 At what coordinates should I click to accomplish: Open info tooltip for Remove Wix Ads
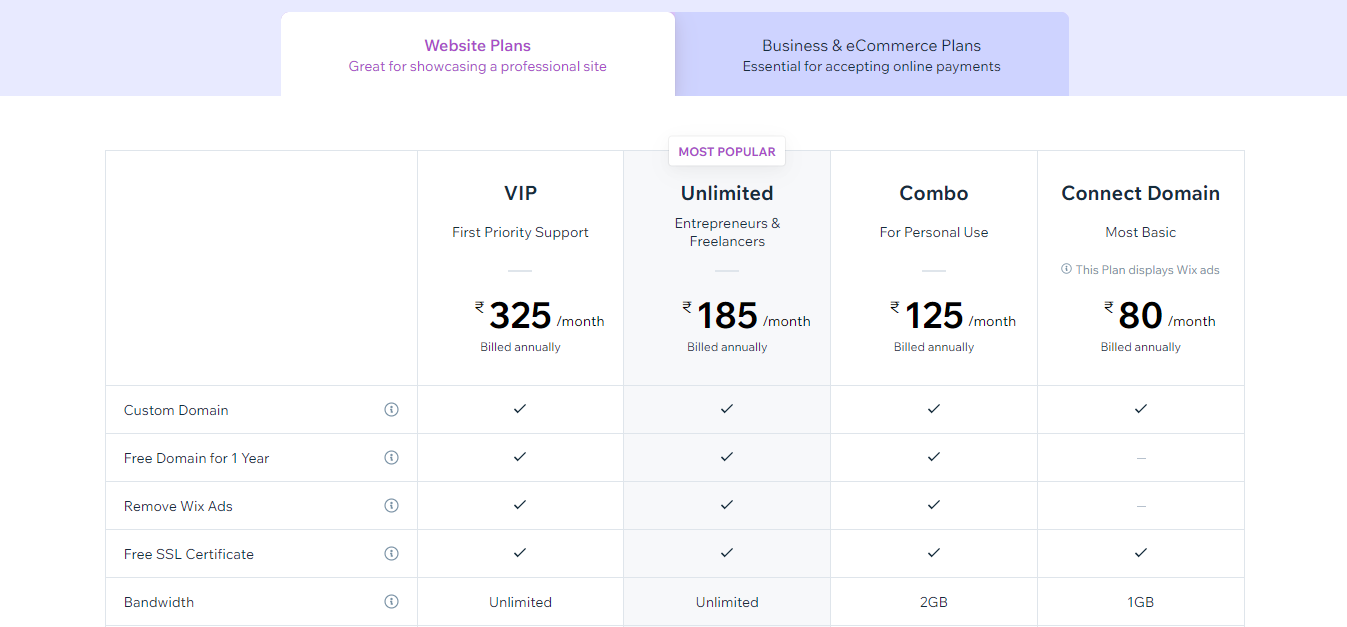(x=392, y=506)
